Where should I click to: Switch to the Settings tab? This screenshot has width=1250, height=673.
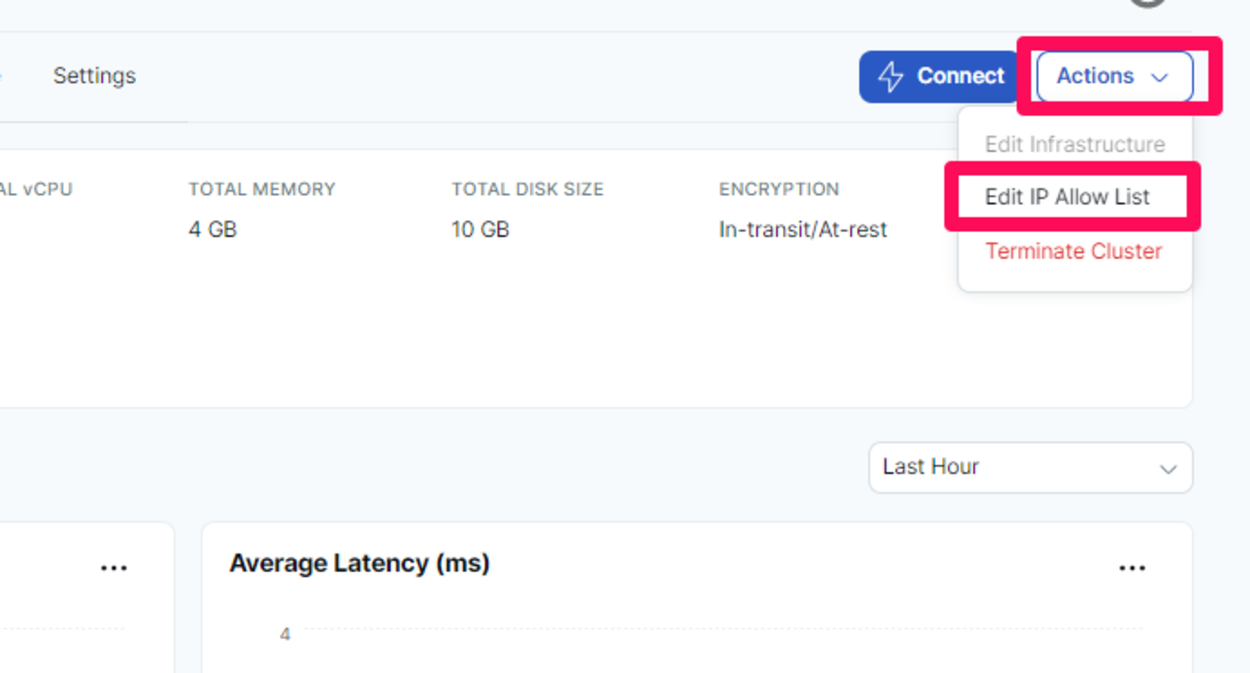94,76
